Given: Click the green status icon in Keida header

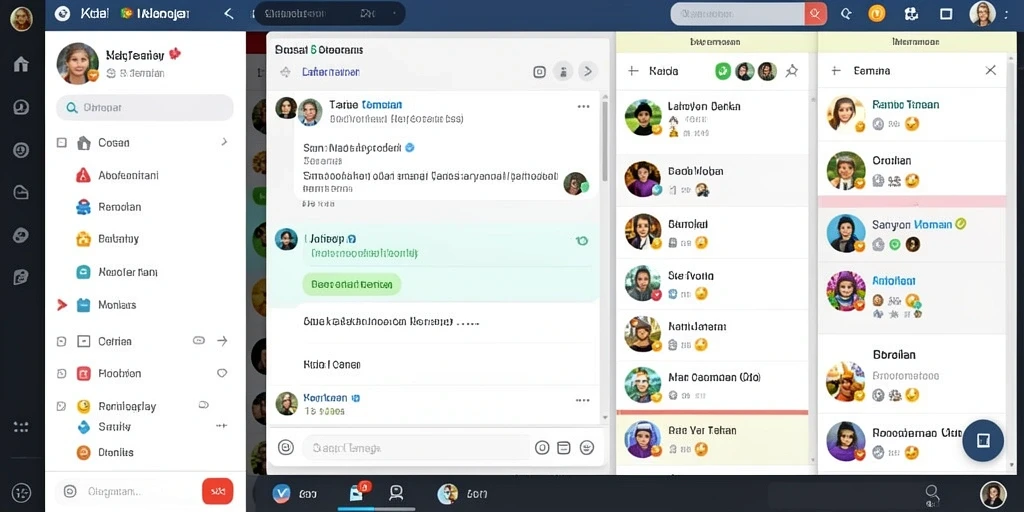Looking at the screenshot, I should [x=723, y=71].
